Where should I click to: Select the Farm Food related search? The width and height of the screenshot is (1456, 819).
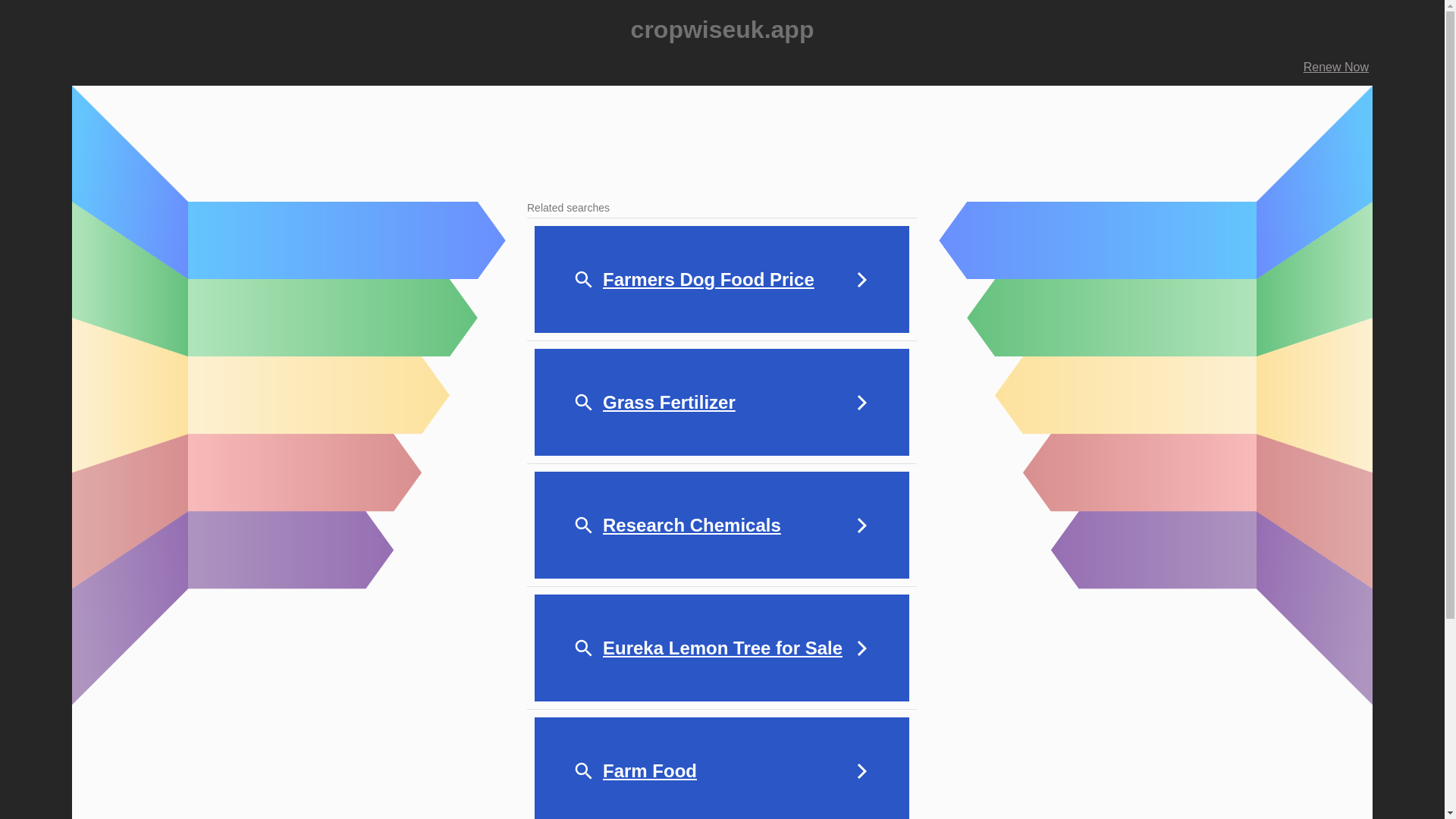(x=649, y=771)
